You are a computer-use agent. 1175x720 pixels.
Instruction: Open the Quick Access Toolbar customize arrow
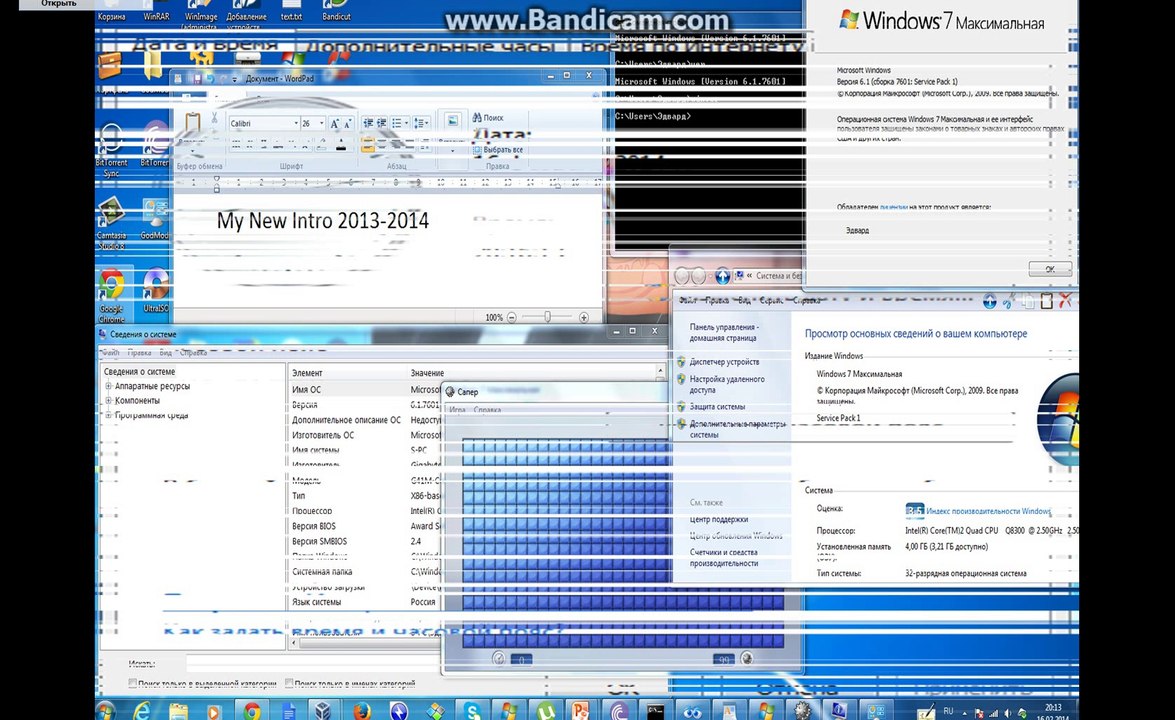click(x=235, y=79)
